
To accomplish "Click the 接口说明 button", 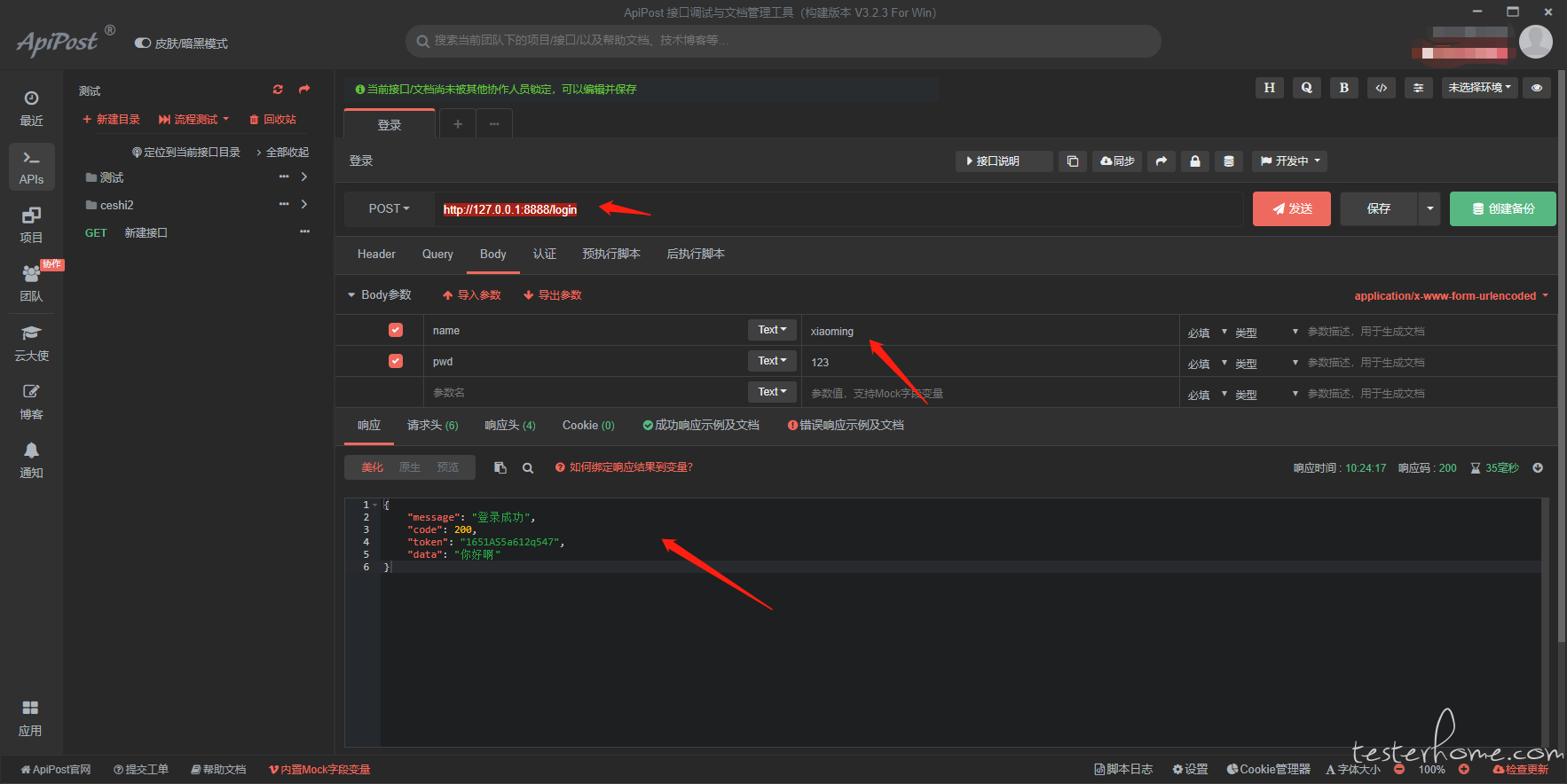I will tap(1004, 161).
